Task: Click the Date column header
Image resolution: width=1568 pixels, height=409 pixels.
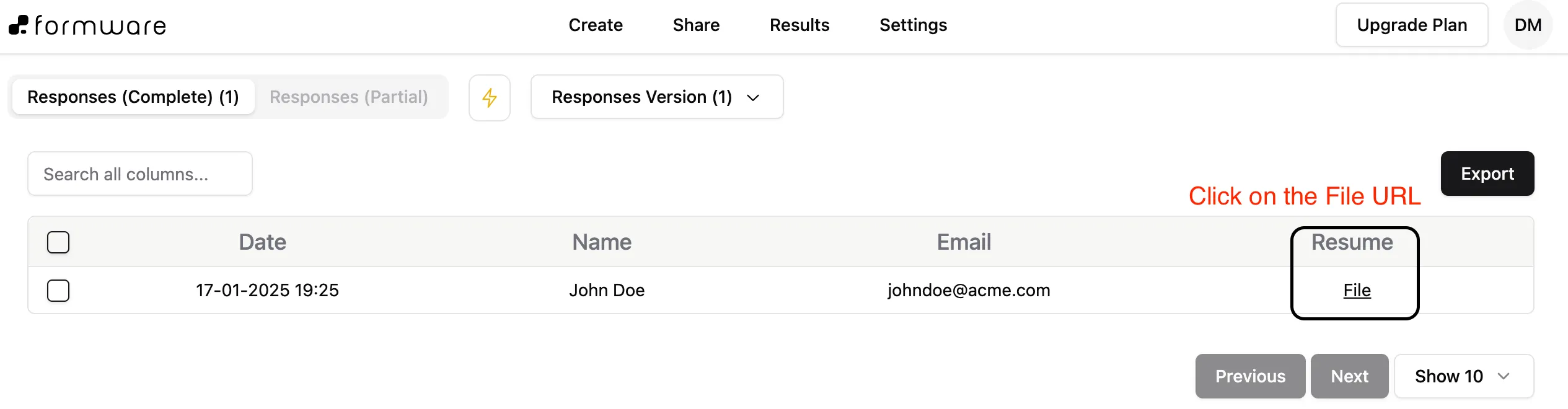Action: click(x=263, y=242)
